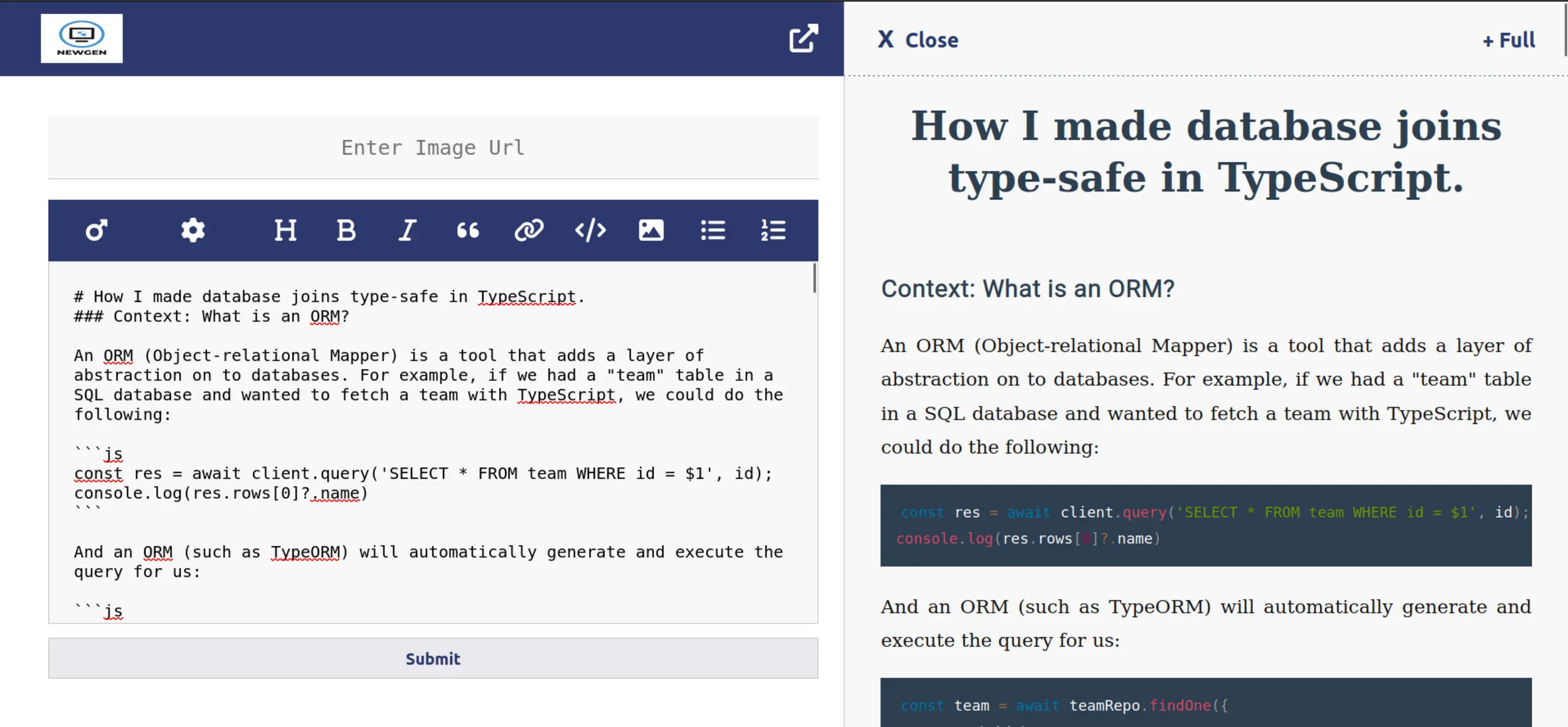Image resolution: width=1568 pixels, height=727 pixels.
Task: Click the Mars symbol toolbar icon
Action: click(97, 230)
